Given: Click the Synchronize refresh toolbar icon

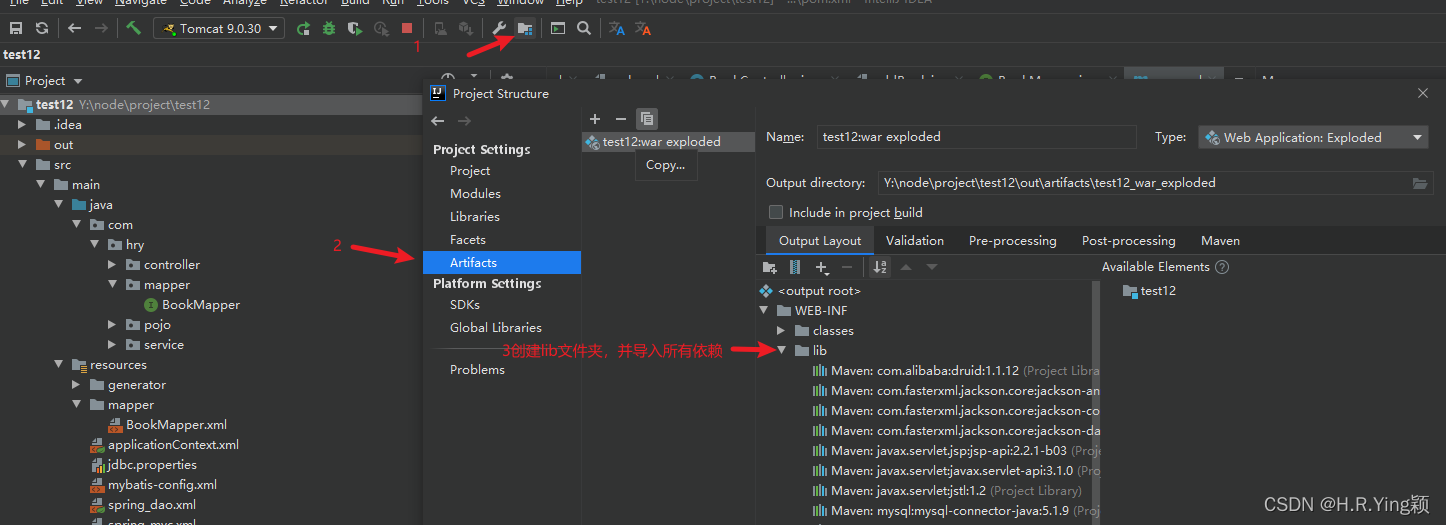Looking at the screenshot, I should click(42, 29).
